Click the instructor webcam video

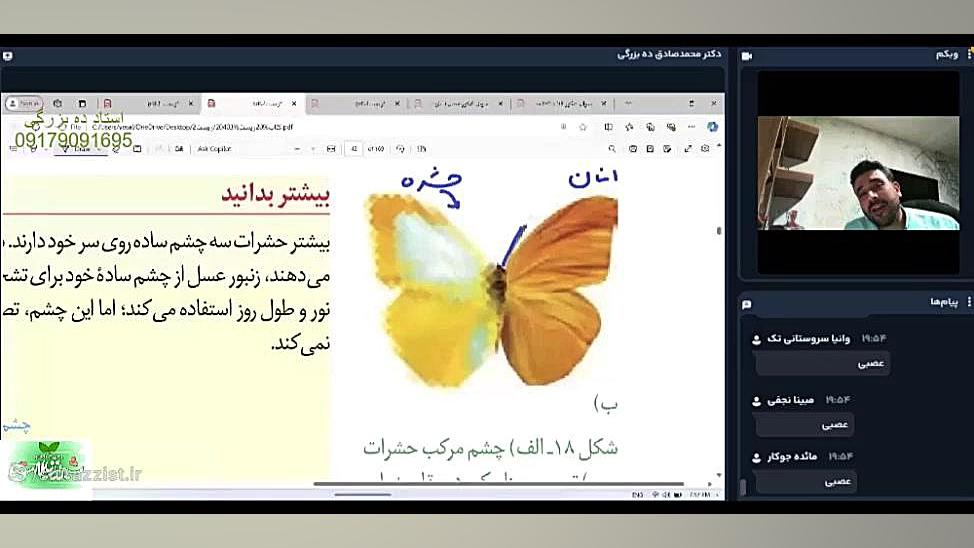(x=858, y=173)
